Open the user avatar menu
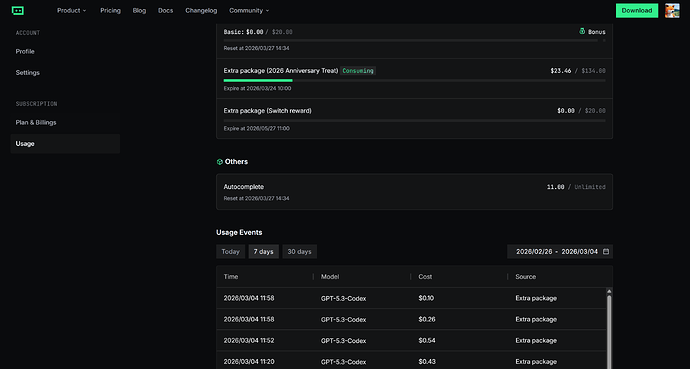Image resolution: width=690 pixels, height=369 pixels. (x=672, y=11)
